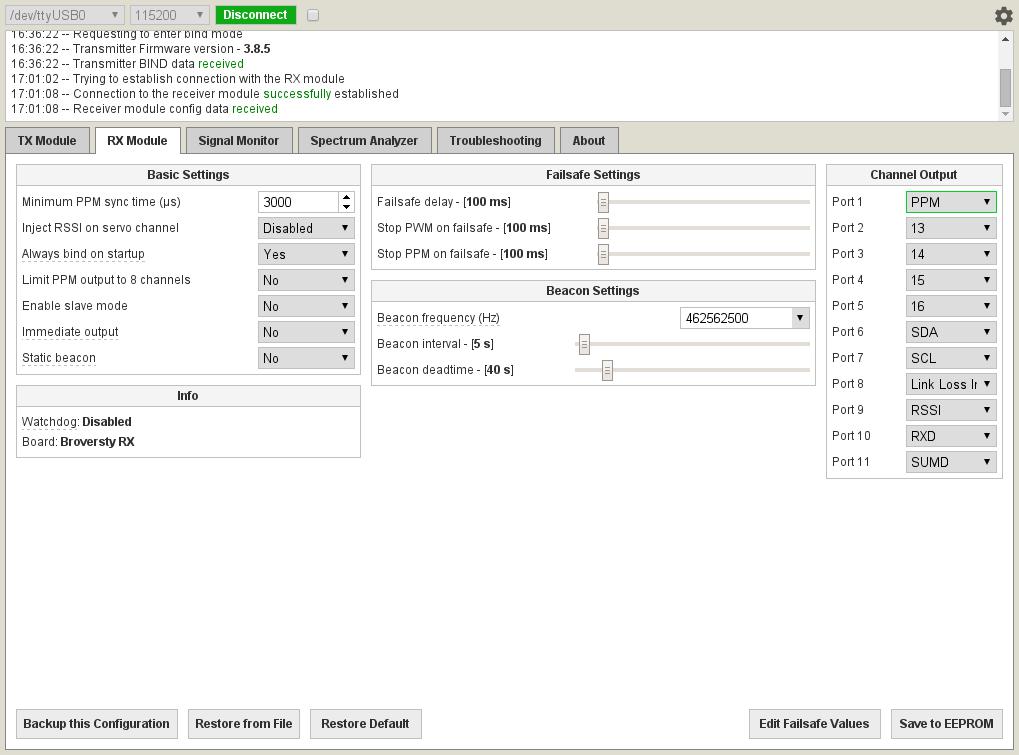Open the Port 7 SCL dropdown
Screen dimensions: 1019x755
(x=951, y=358)
